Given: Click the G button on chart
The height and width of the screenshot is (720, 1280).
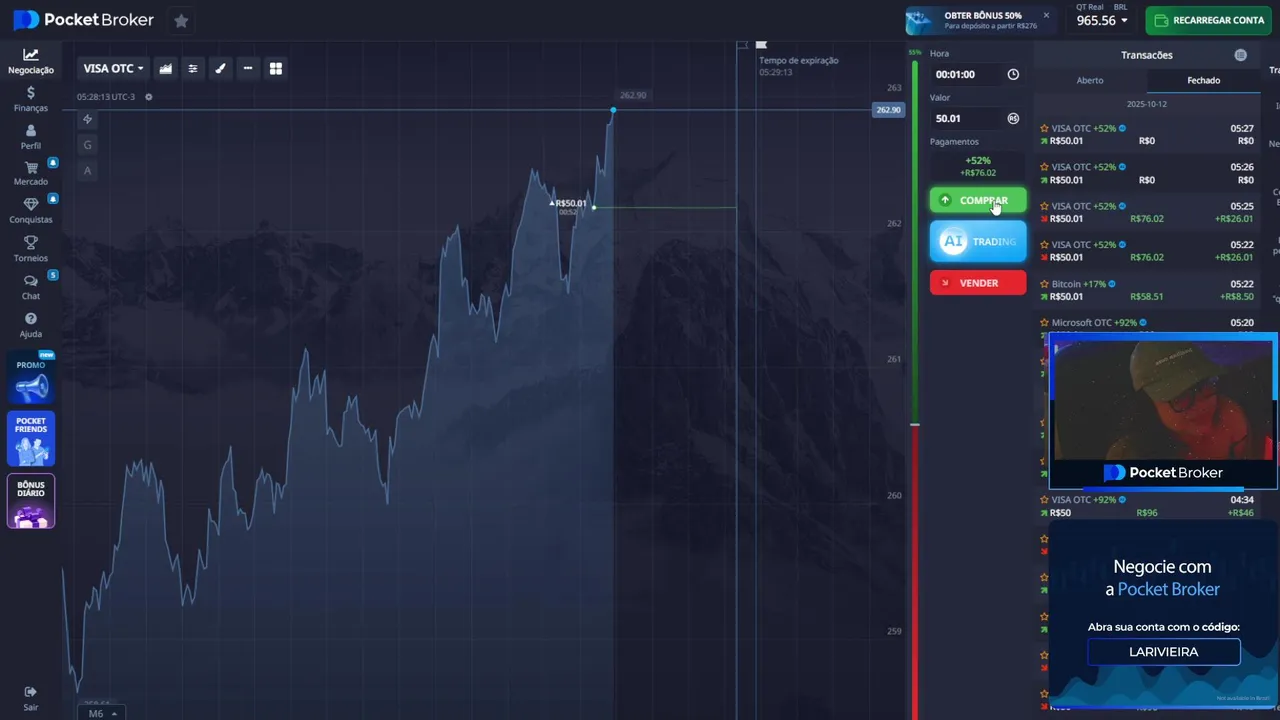Looking at the screenshot, I should (x=87, y=145).
